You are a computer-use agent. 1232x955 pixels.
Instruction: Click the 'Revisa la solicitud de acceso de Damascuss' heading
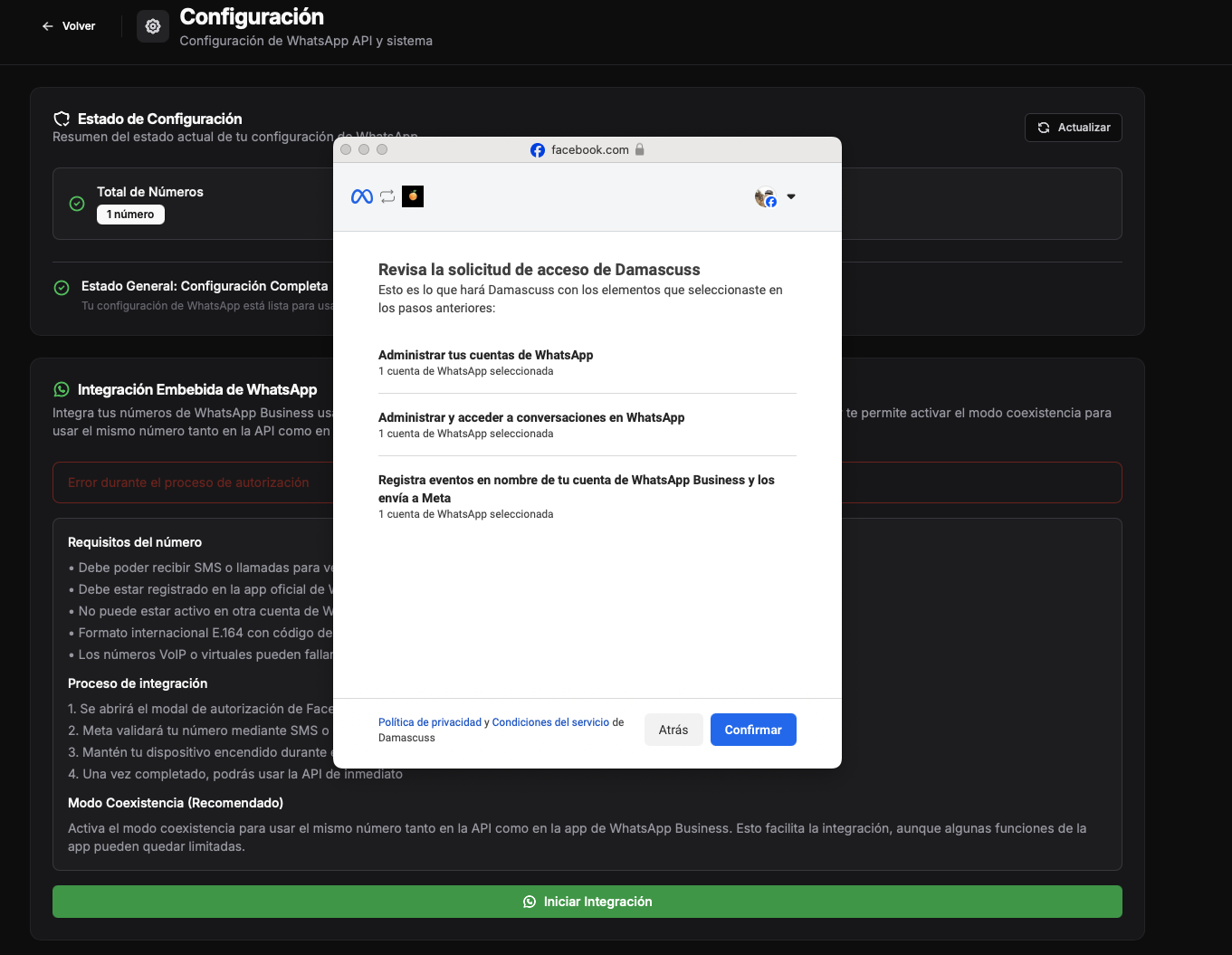(540, 270)
